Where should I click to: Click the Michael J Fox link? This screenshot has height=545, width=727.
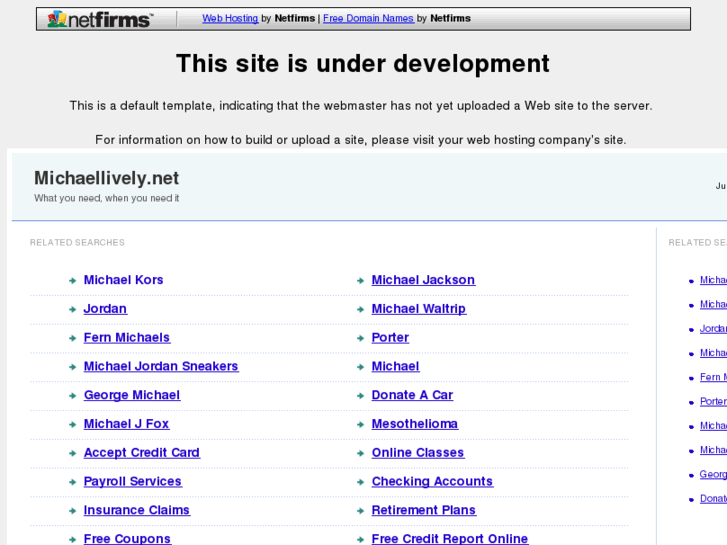(126, 423)
